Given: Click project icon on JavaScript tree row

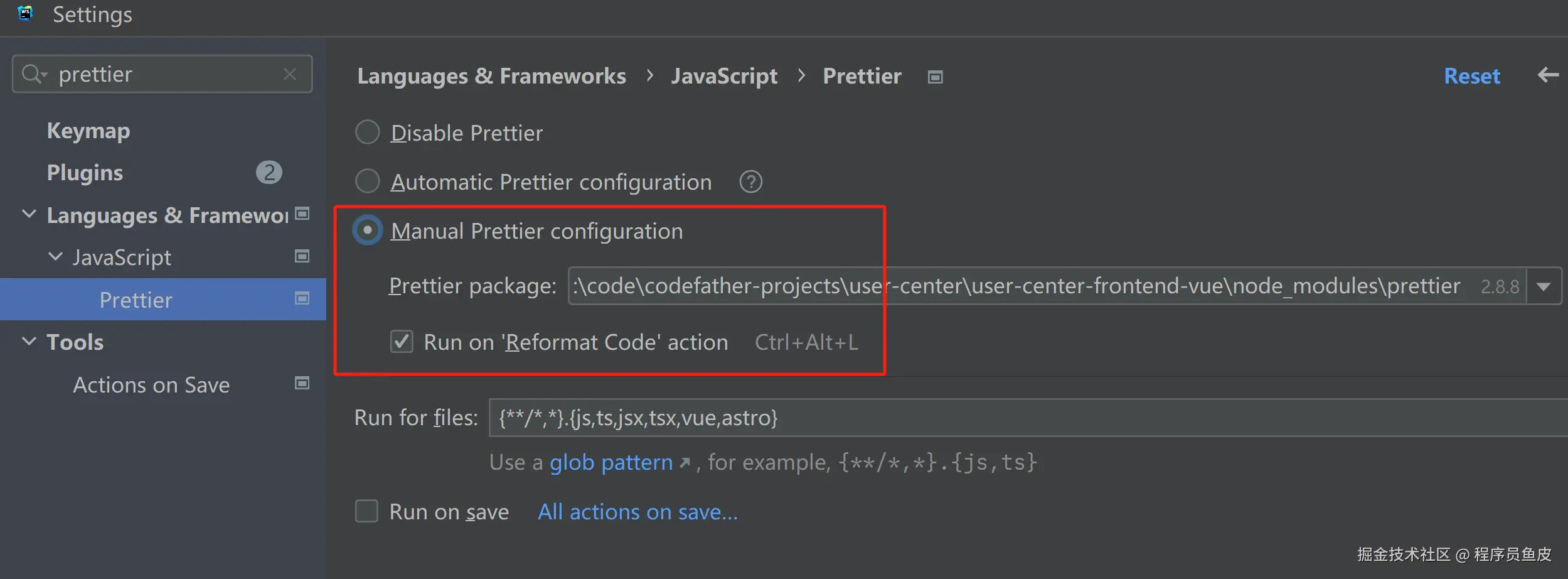Looking at the screenshot, I should [x=302, y=256].
